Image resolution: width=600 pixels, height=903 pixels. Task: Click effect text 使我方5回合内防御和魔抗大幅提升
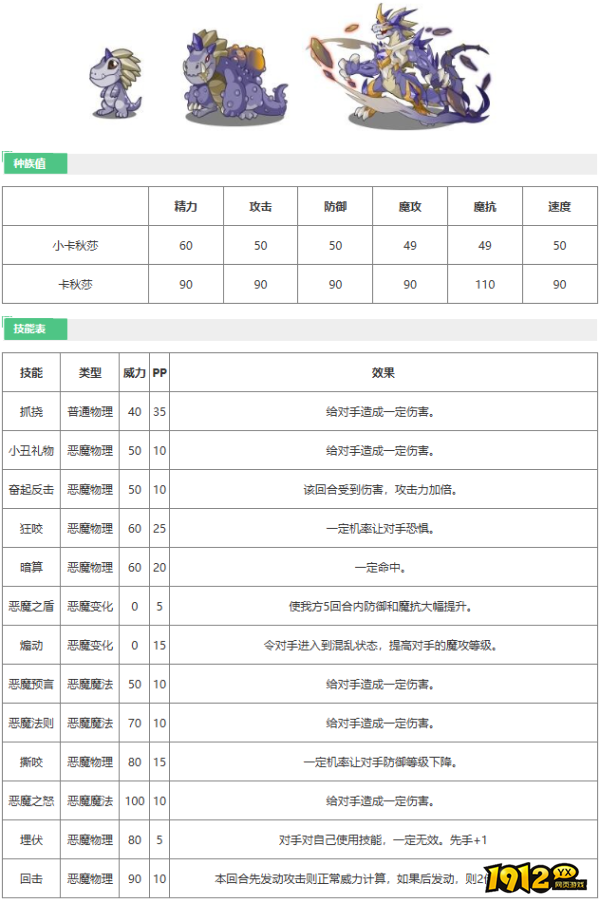[x=380, y=606]
